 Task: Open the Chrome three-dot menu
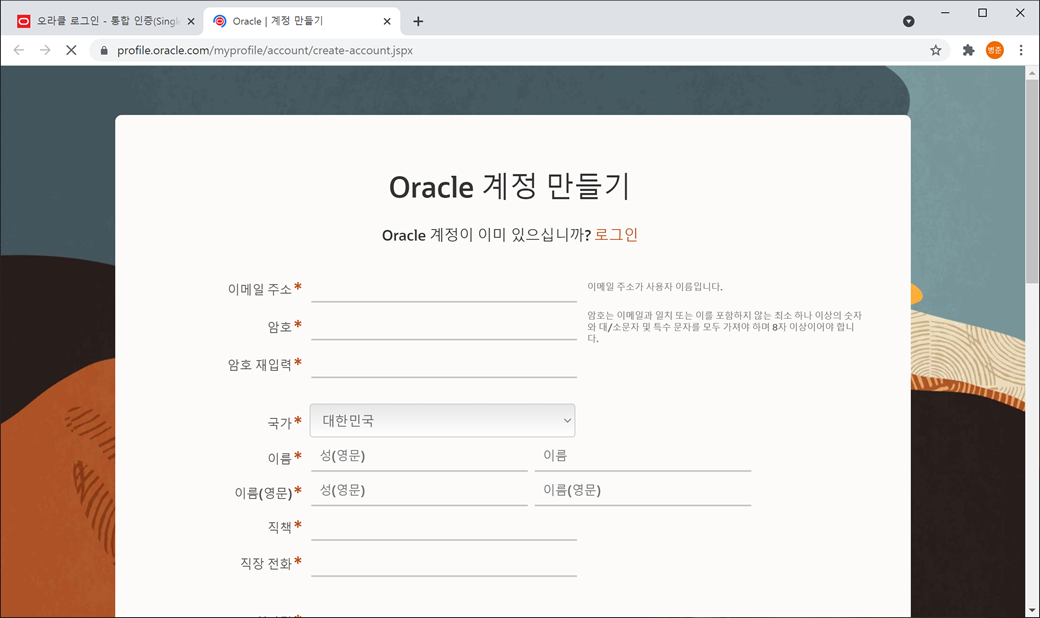(x=1021, y=50)
